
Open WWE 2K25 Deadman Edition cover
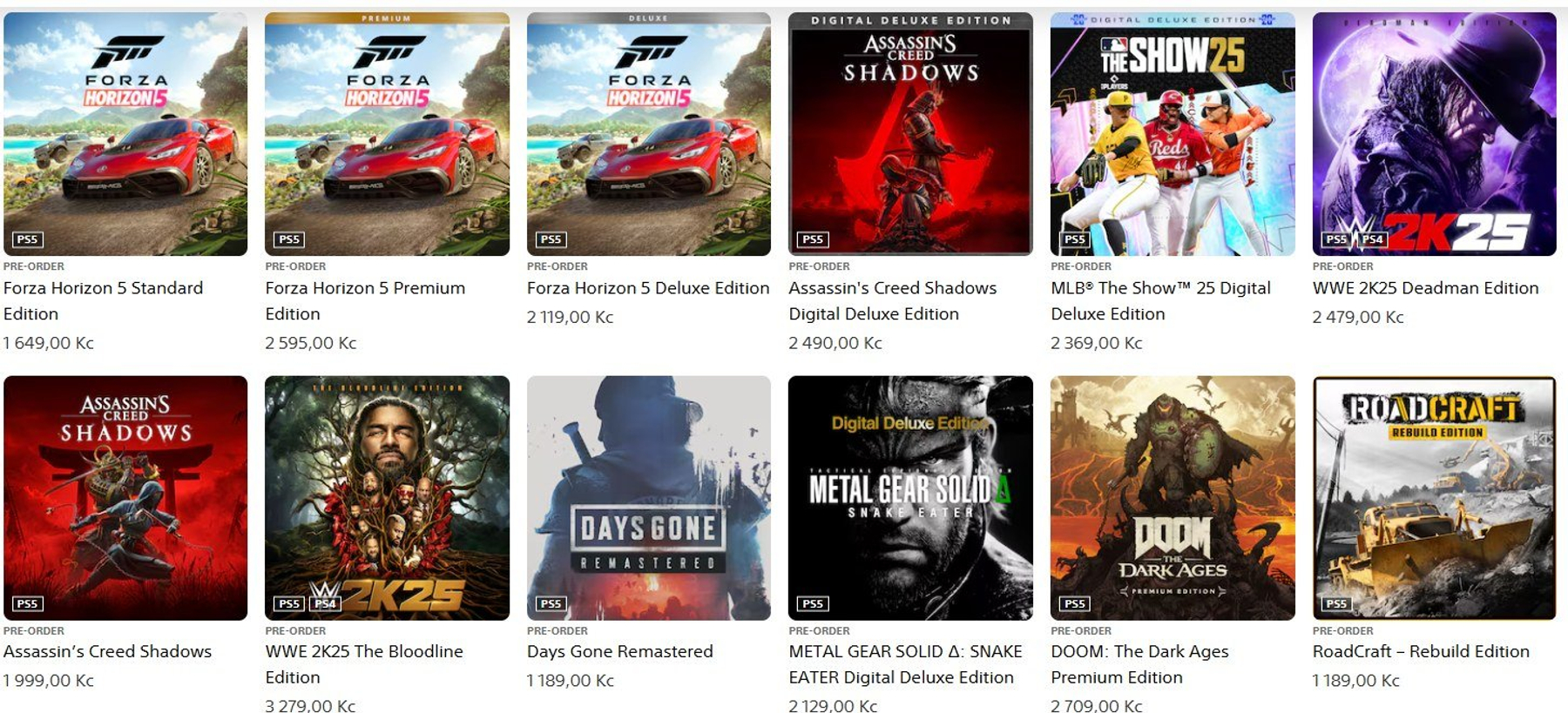(x=1434, y=134)
